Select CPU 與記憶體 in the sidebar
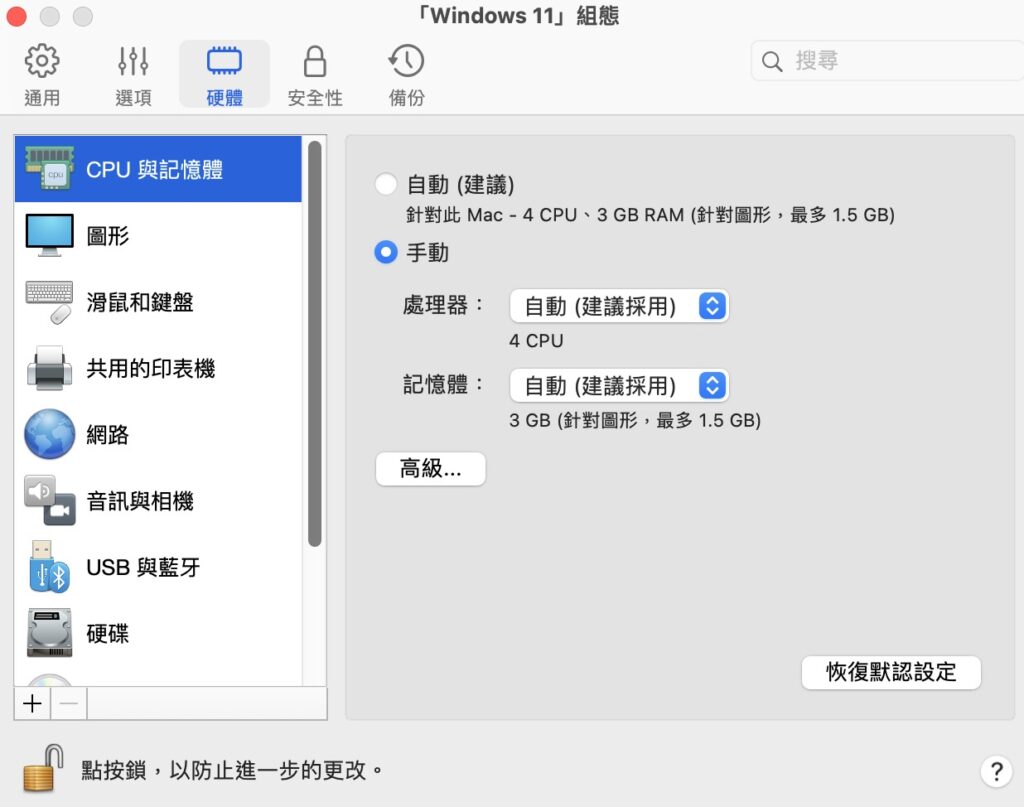1024x807 pixels. [158, 169]
